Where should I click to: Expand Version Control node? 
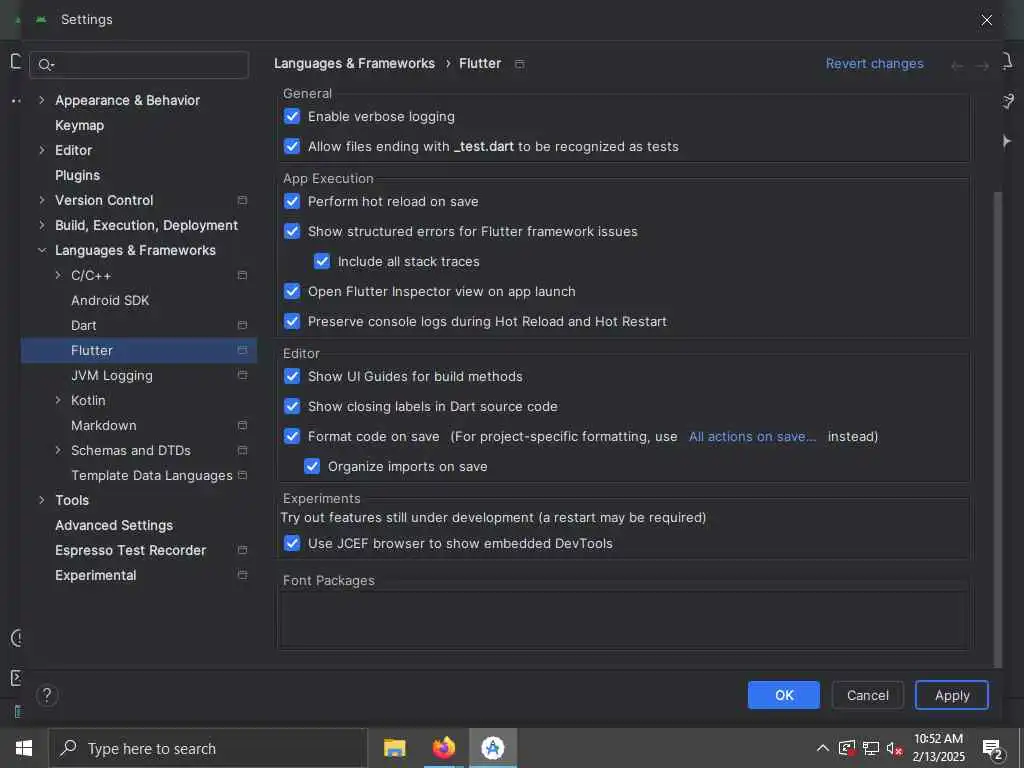tap(42, 200)
